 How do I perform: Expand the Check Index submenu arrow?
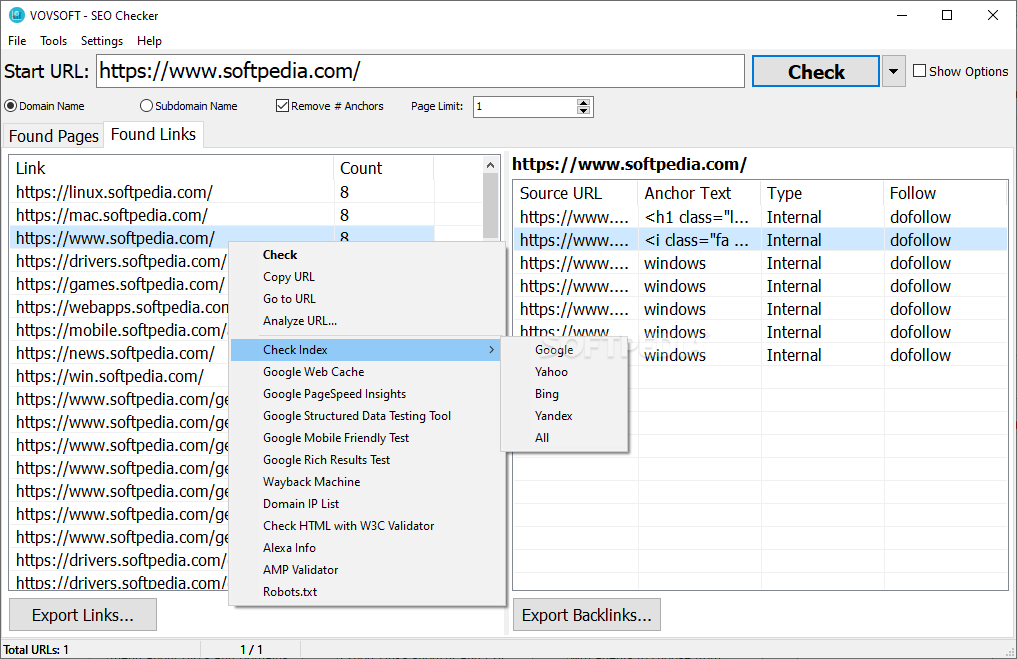click(x=492, y=350)
